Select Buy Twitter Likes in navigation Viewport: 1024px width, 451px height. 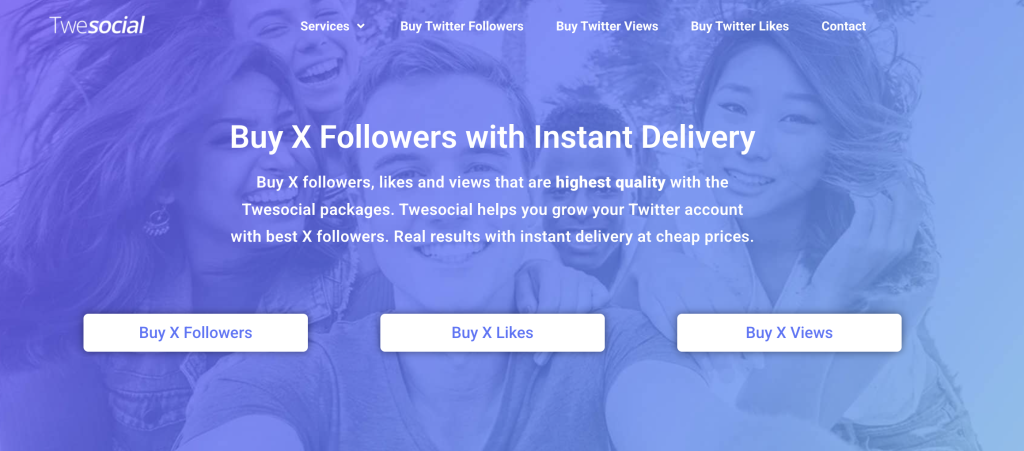[x=739, y=26]
